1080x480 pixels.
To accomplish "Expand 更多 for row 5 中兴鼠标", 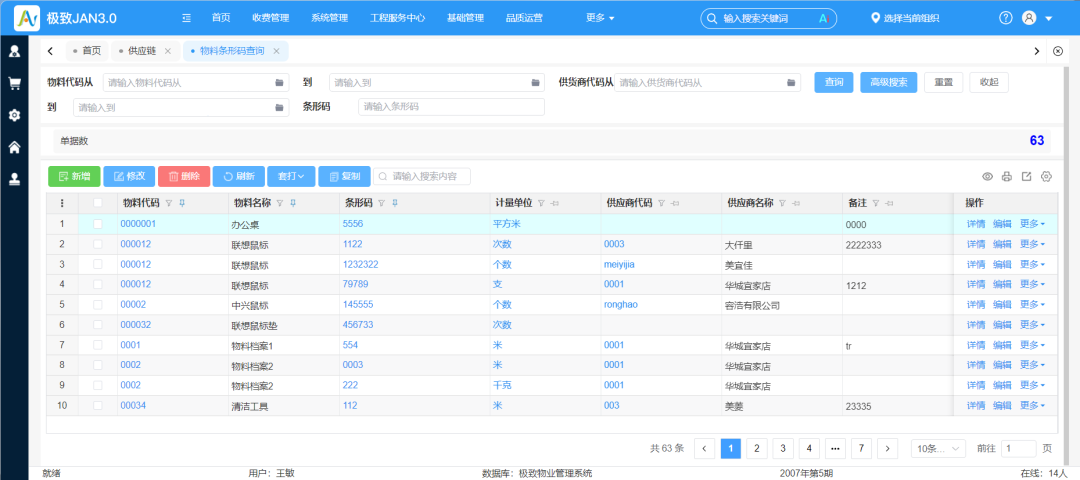I will coord(1032,304).
